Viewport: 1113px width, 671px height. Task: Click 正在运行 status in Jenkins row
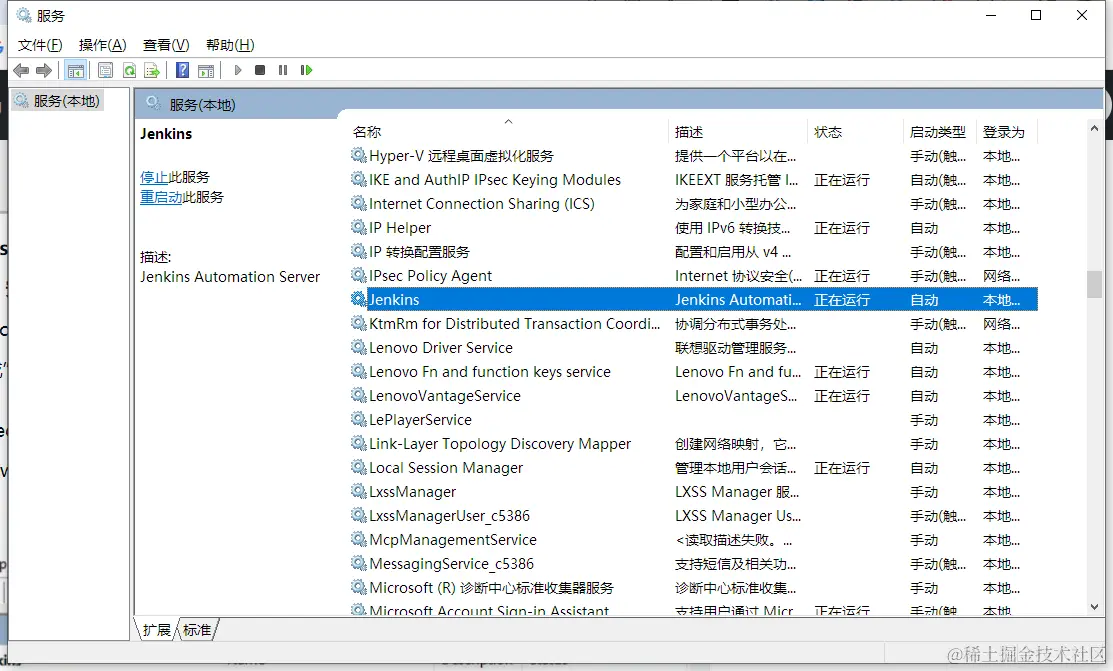pyautogui.click(x=842, y=300)
